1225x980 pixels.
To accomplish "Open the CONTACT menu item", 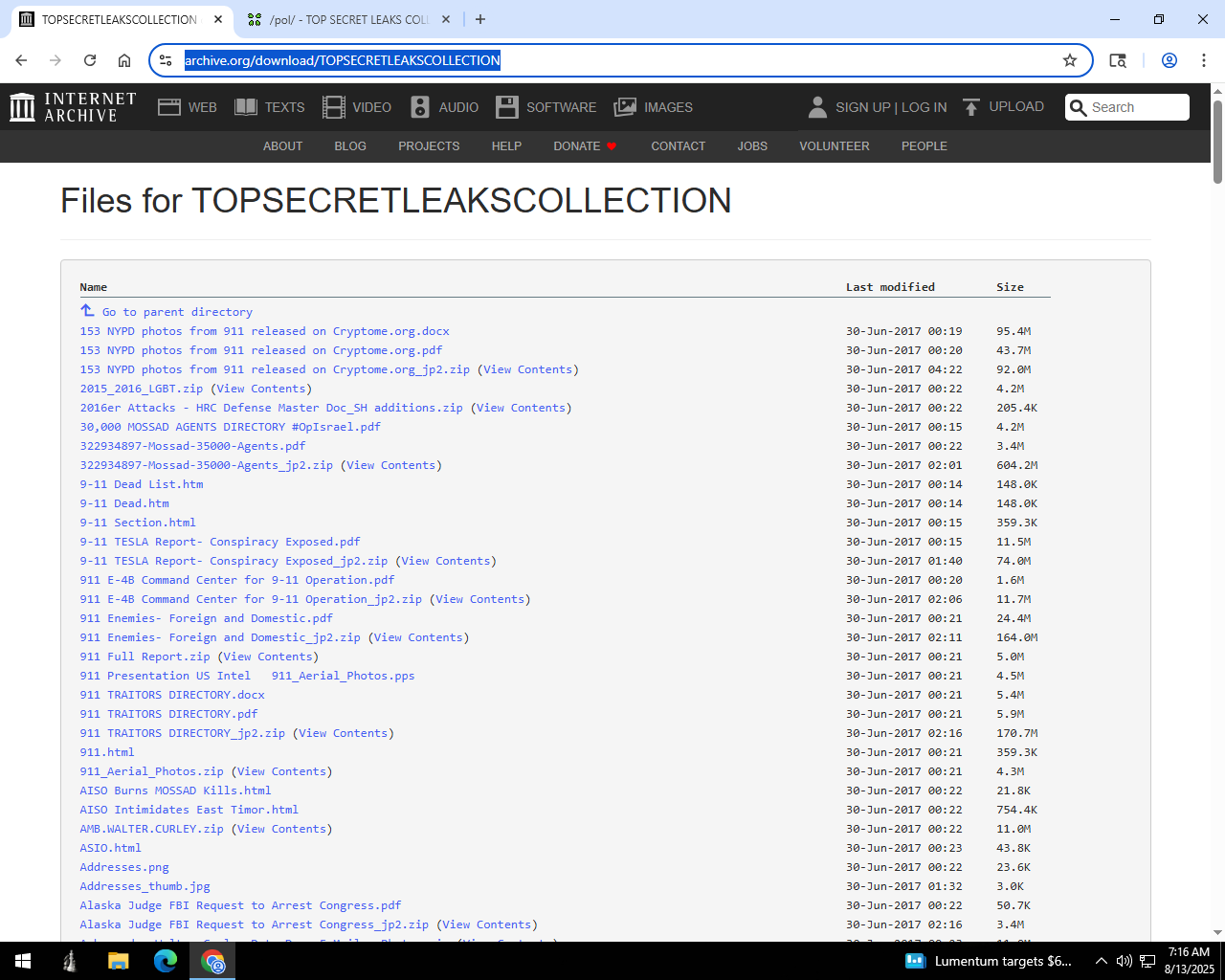I will click(678, 146).
